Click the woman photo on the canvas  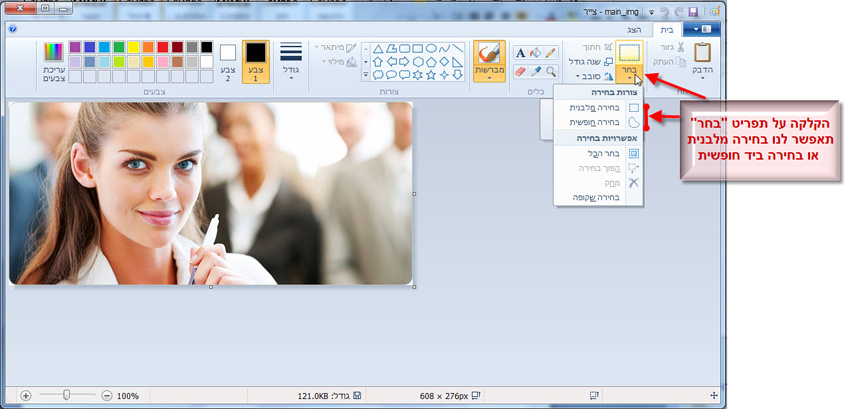point(211,193)
